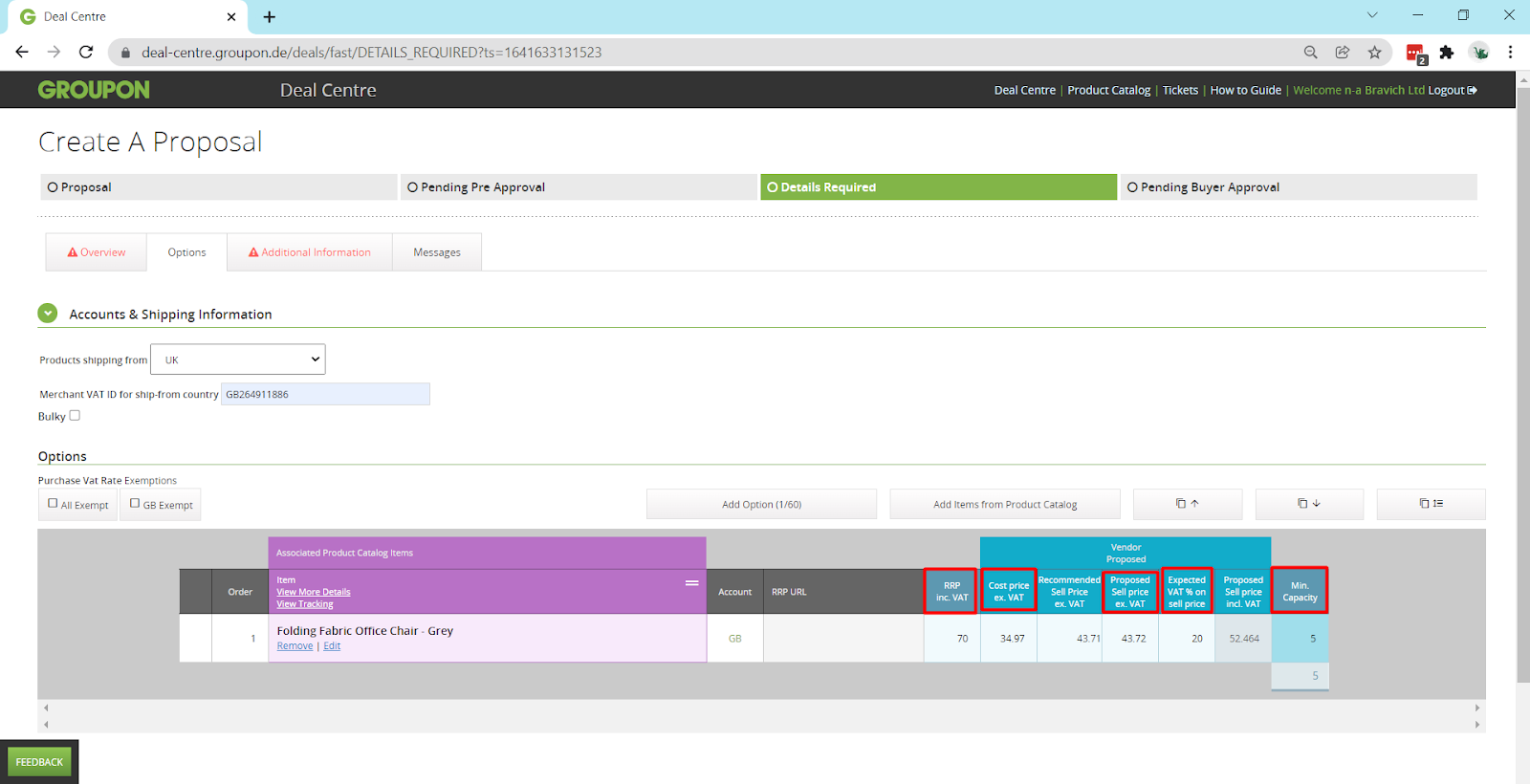Image resolution: width=1530 pixels, height=784 pixels.
Task: Open the red extension with badge 2
Action: tap(1415, 54)
